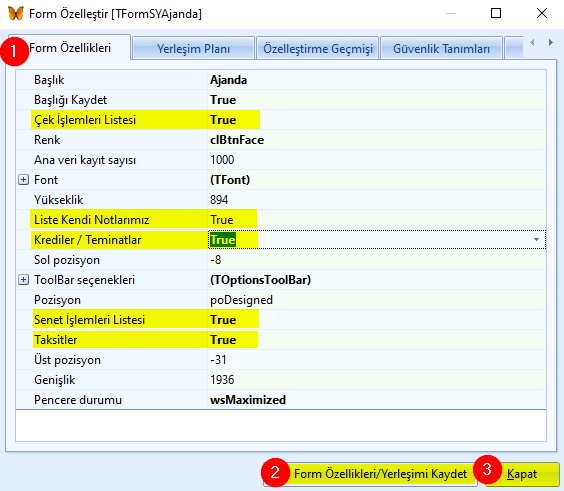Select the Ana veri kayıt sayısı label
Image resolution: width=564 pixels, height=491 pixels.
pos(85,160)
